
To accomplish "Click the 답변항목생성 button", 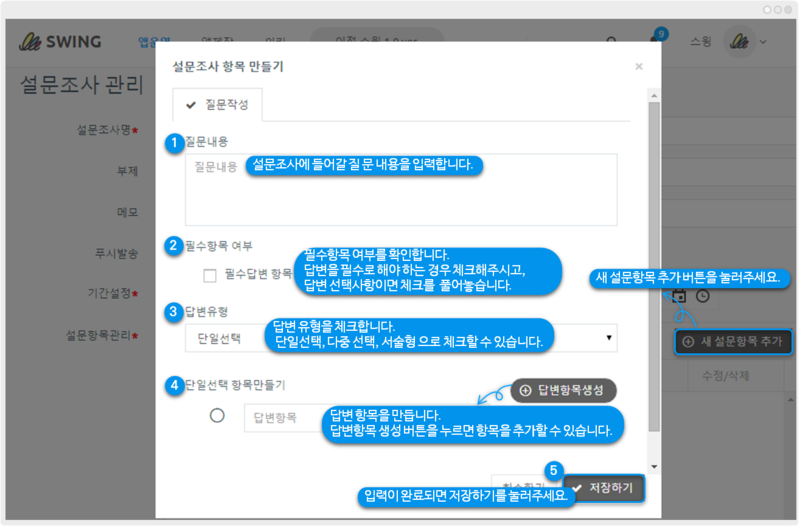I will click(563, 390).
